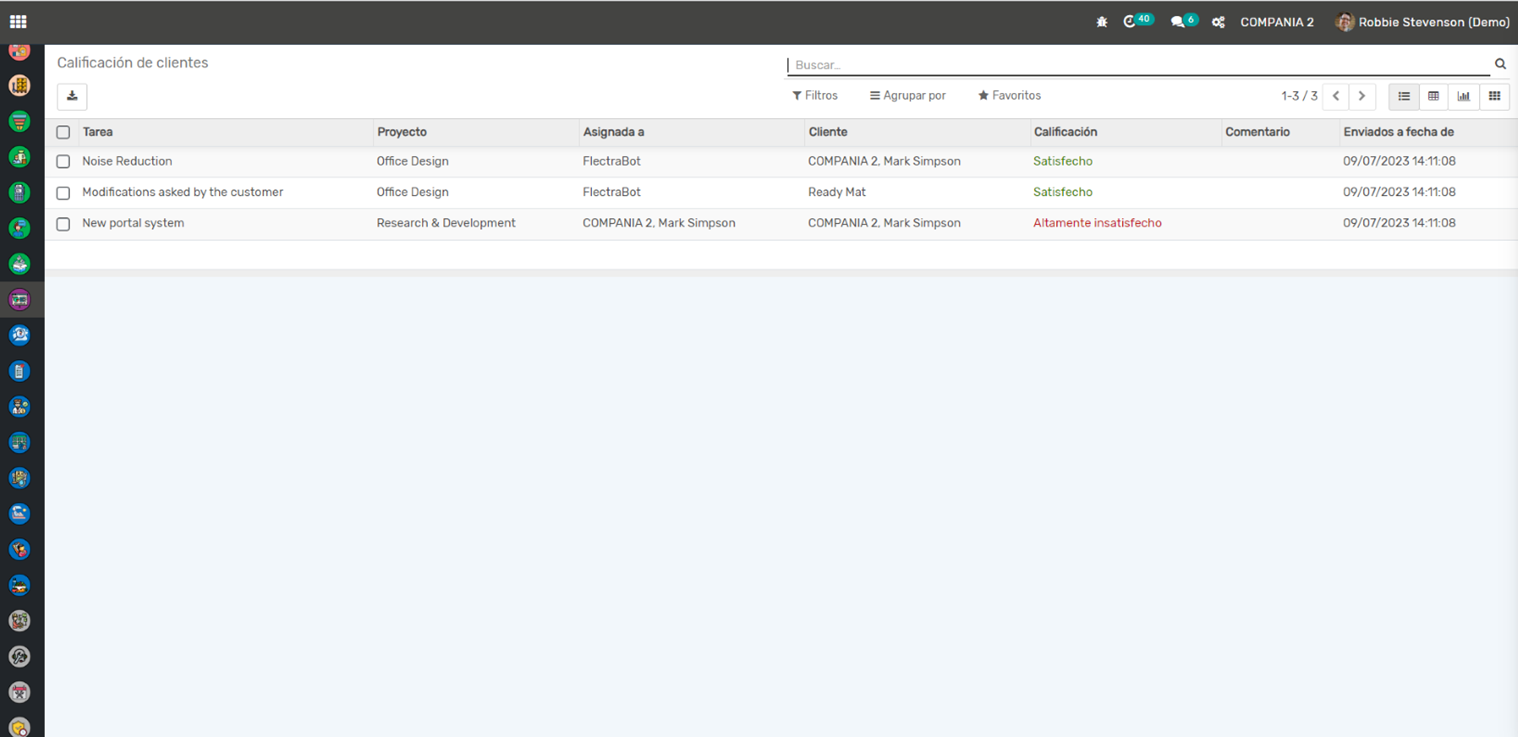The width and height of the screenshot is (1518, 737).
Task: Switch to kanban view
Action: (1494, 96)
